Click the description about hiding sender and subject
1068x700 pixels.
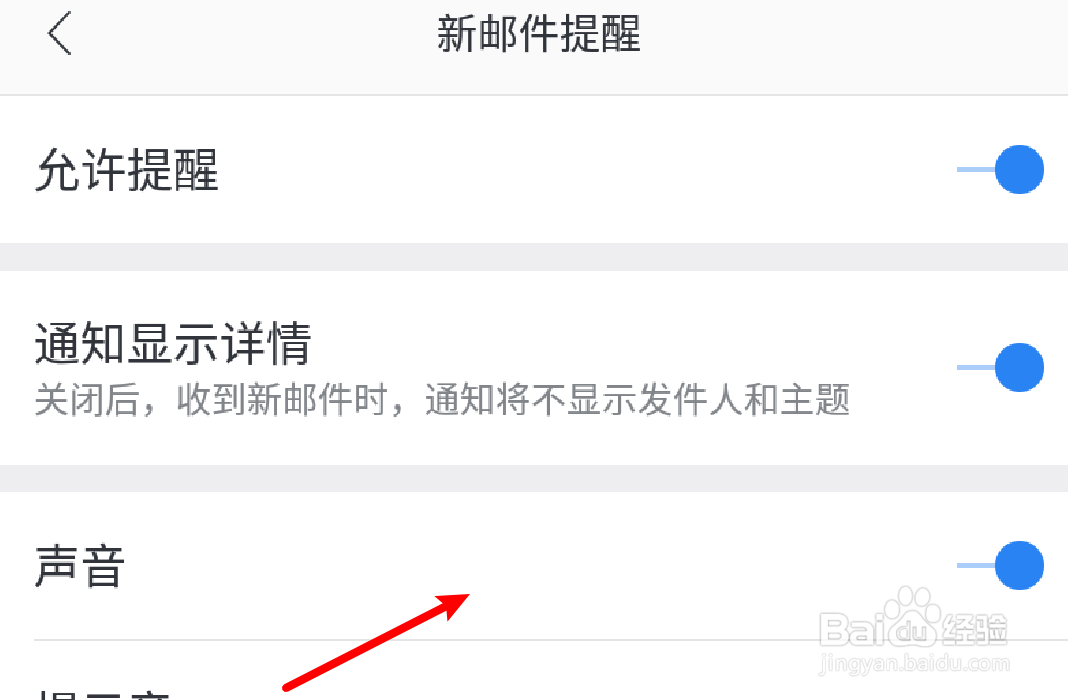(442, 399)
